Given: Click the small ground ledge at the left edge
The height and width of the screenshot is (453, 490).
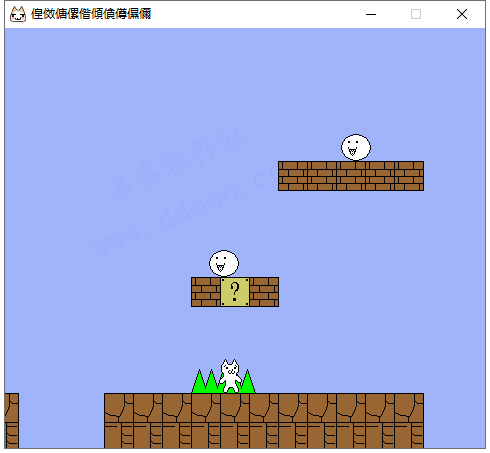Looking at the screenshot, I should (x=12, y=421).
